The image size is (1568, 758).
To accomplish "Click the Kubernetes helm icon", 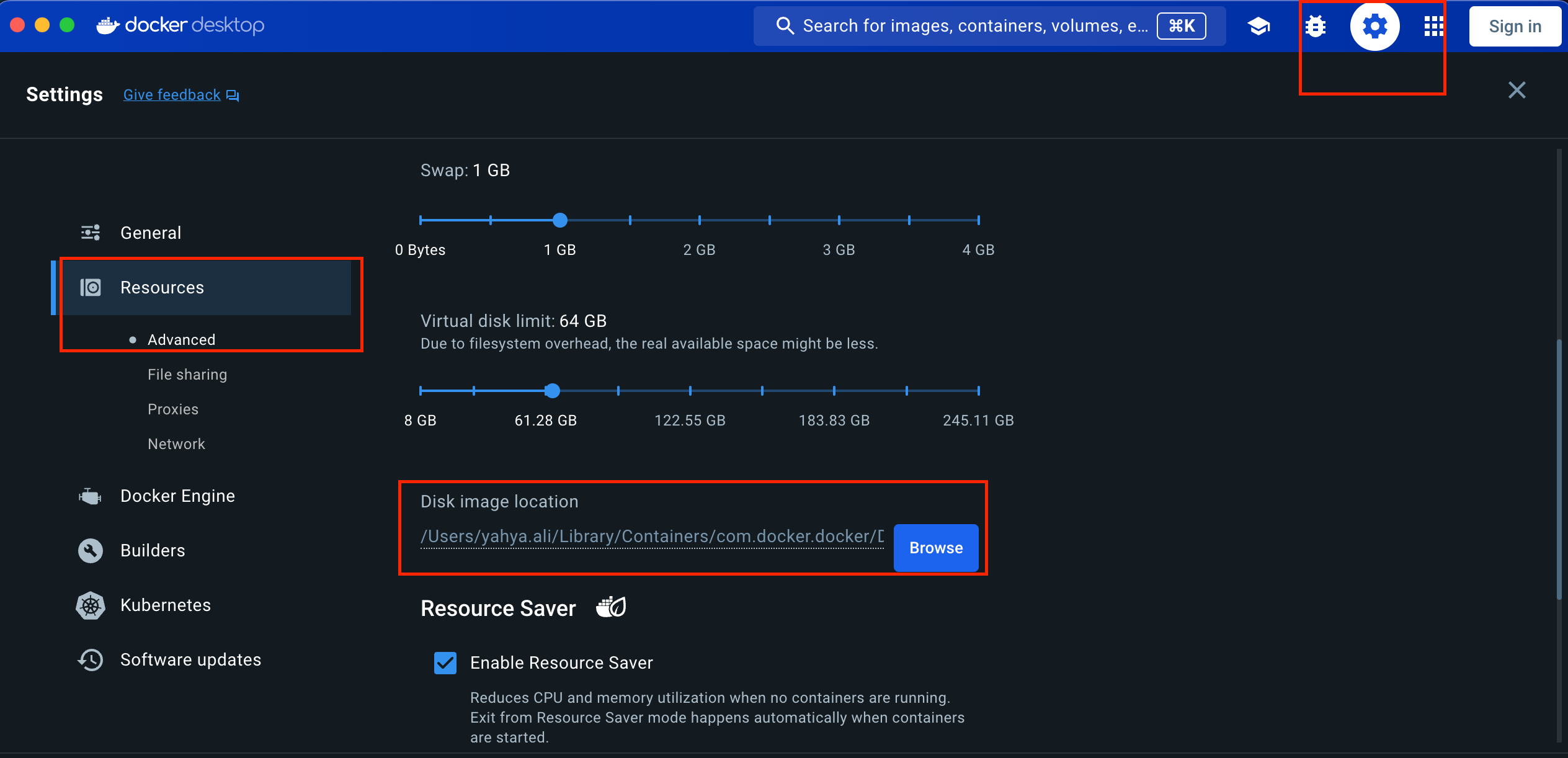I will click(x=91, y=605).
